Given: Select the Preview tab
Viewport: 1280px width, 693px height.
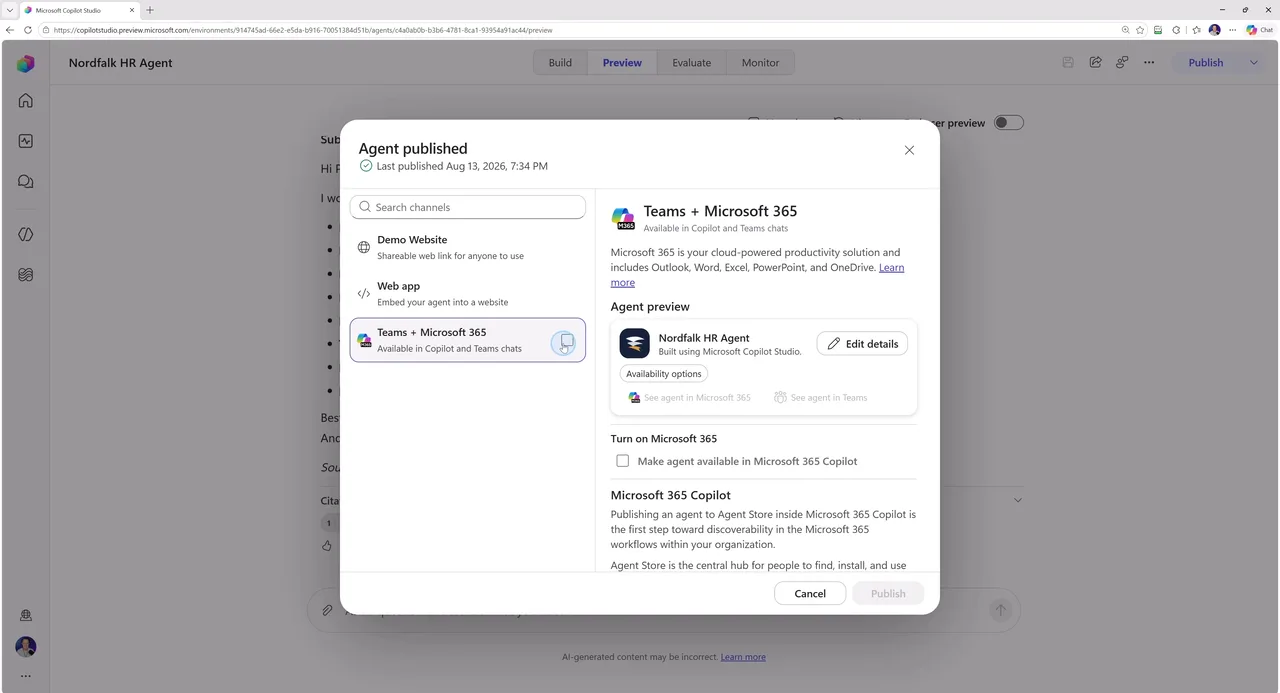Looking at the screenshot, I should click(622, 62).
